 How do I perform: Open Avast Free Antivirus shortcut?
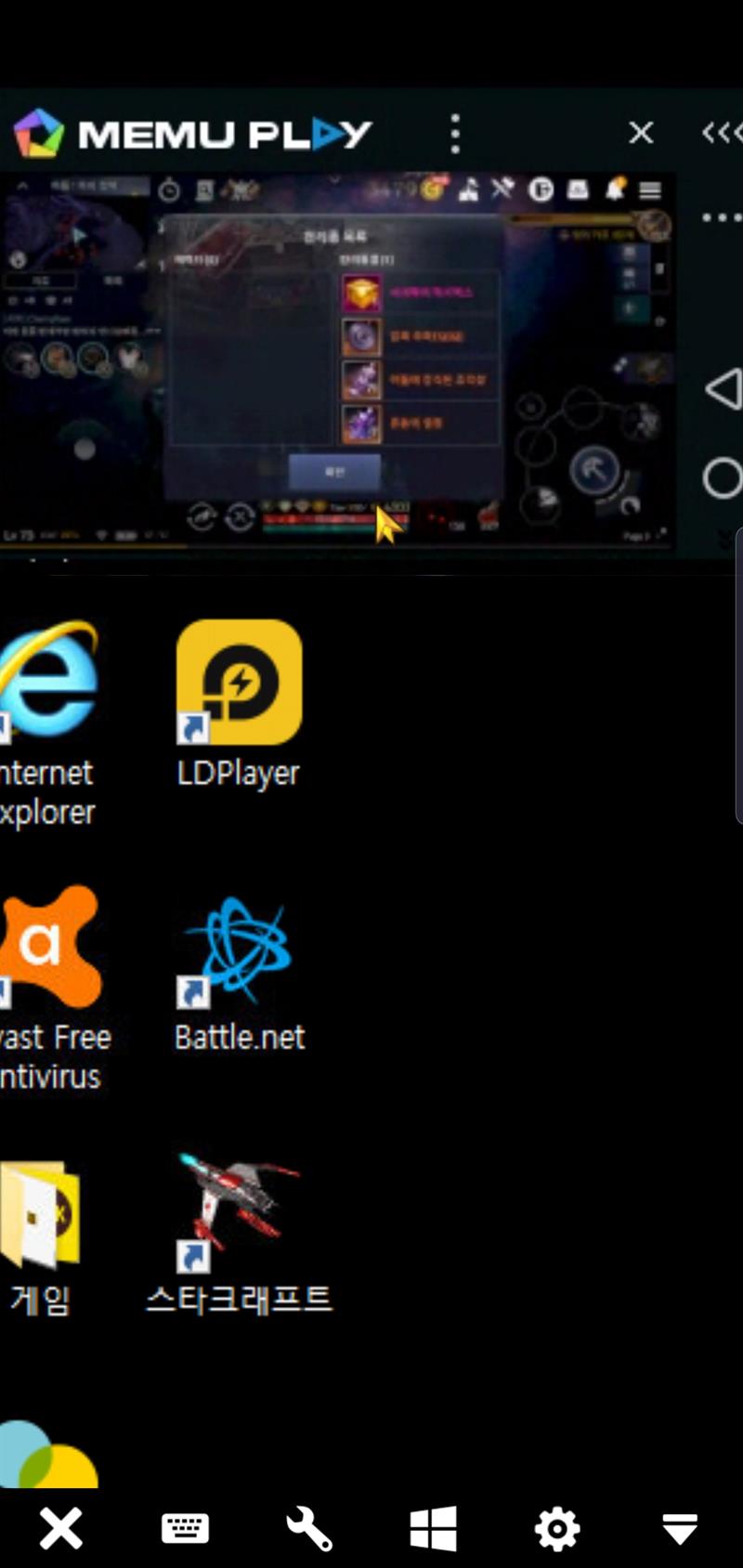[52, 989]
